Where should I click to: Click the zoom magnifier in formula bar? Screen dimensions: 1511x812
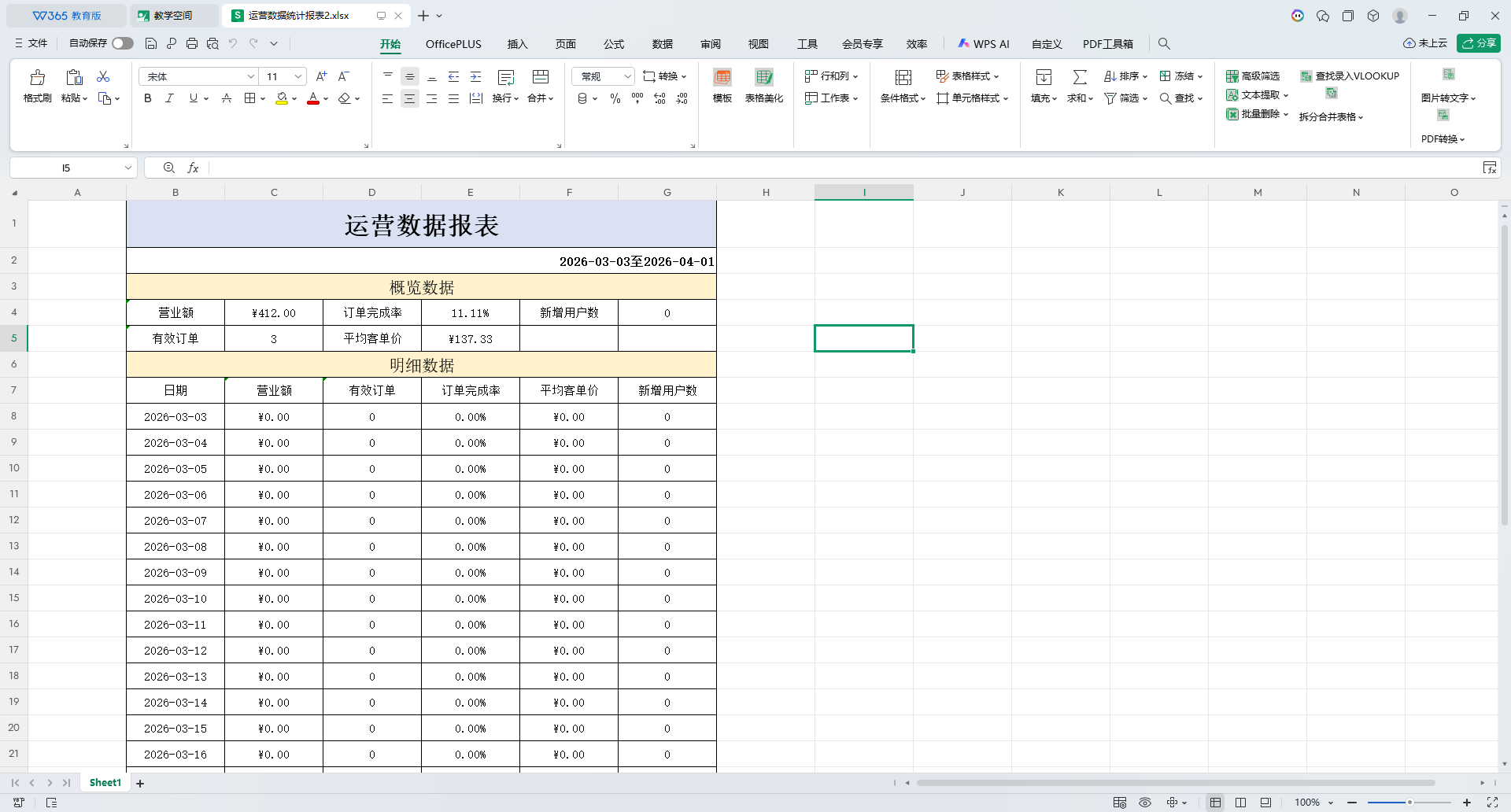pyautogui.click(x=169, y=168)
